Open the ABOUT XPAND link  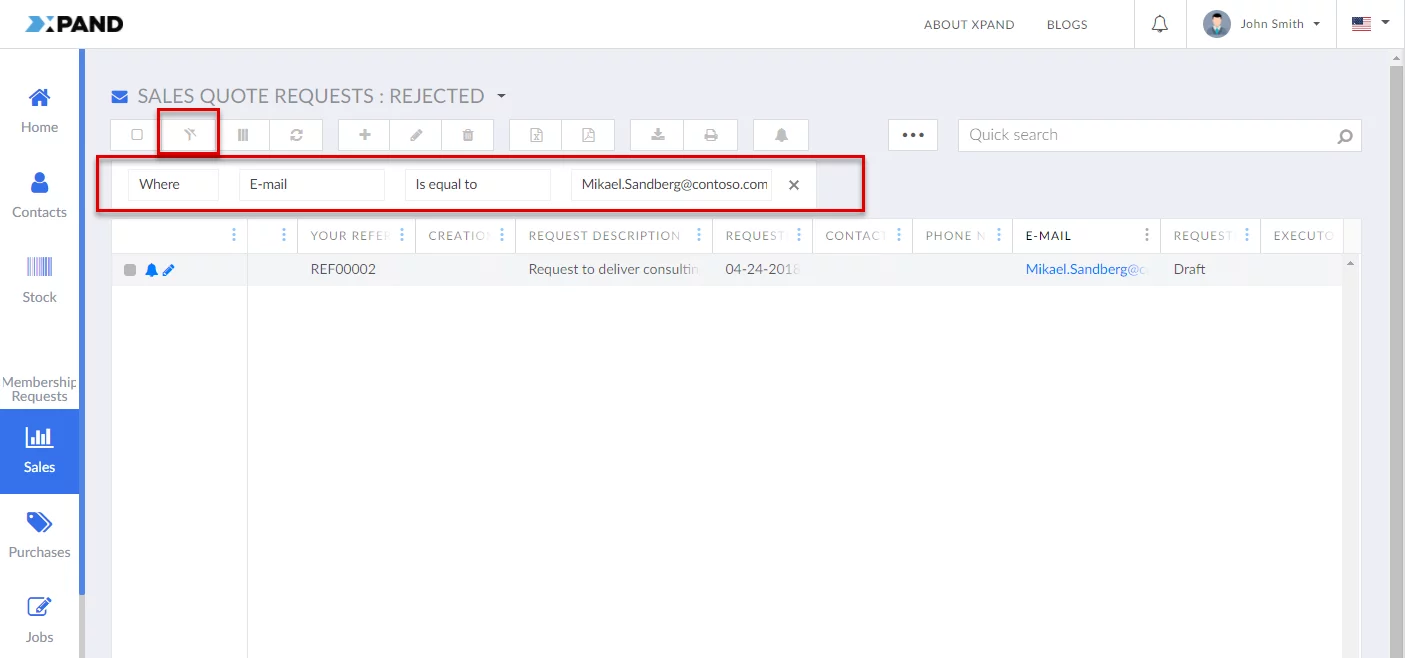968,25
